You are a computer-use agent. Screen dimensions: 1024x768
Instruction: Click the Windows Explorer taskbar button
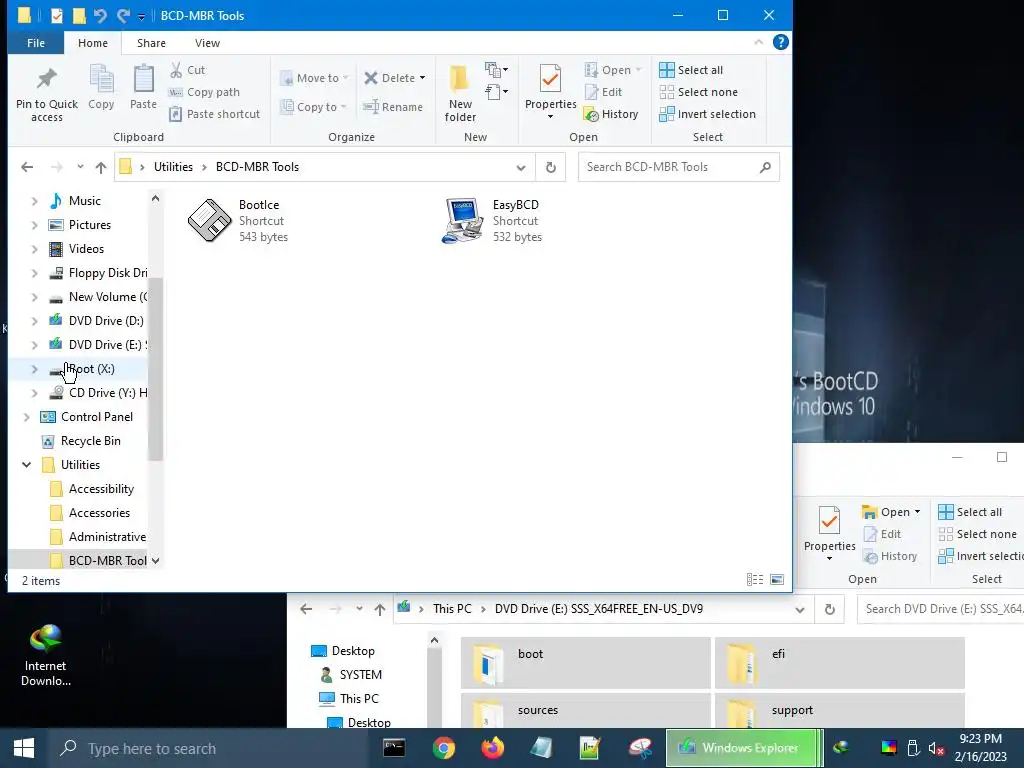pos(741,748)
